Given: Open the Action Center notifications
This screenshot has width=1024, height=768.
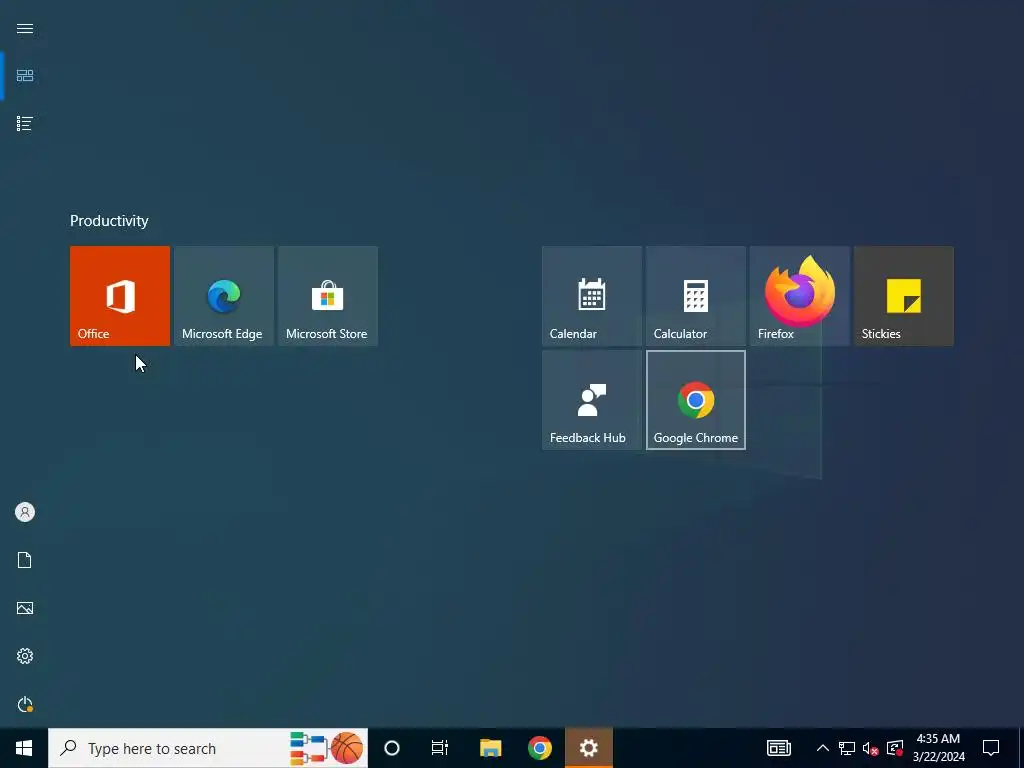Looking at the screenshot, I should (x=991, y=748).
